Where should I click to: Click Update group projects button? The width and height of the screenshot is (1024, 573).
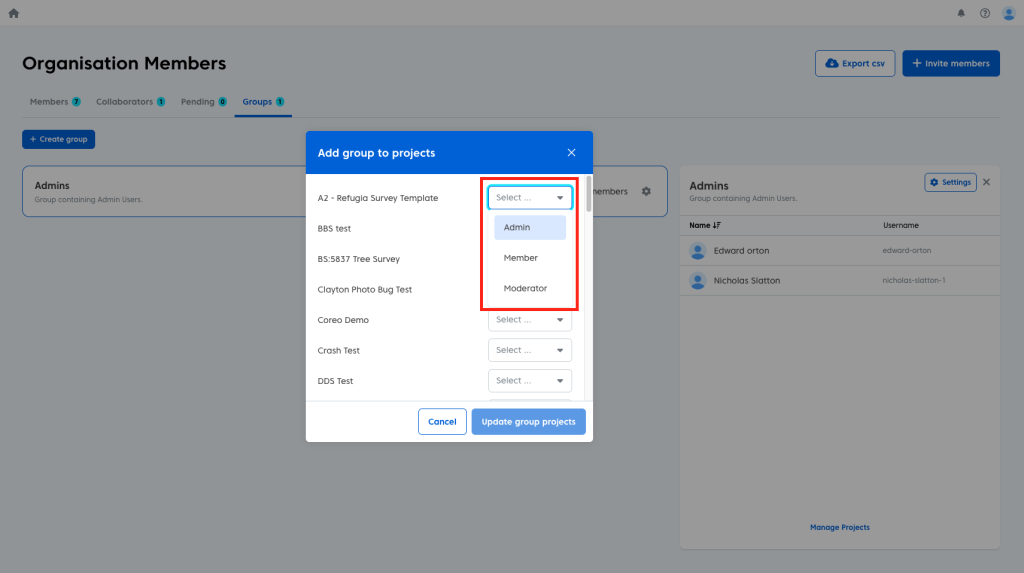pyautogui.click(x=528, y=422)
